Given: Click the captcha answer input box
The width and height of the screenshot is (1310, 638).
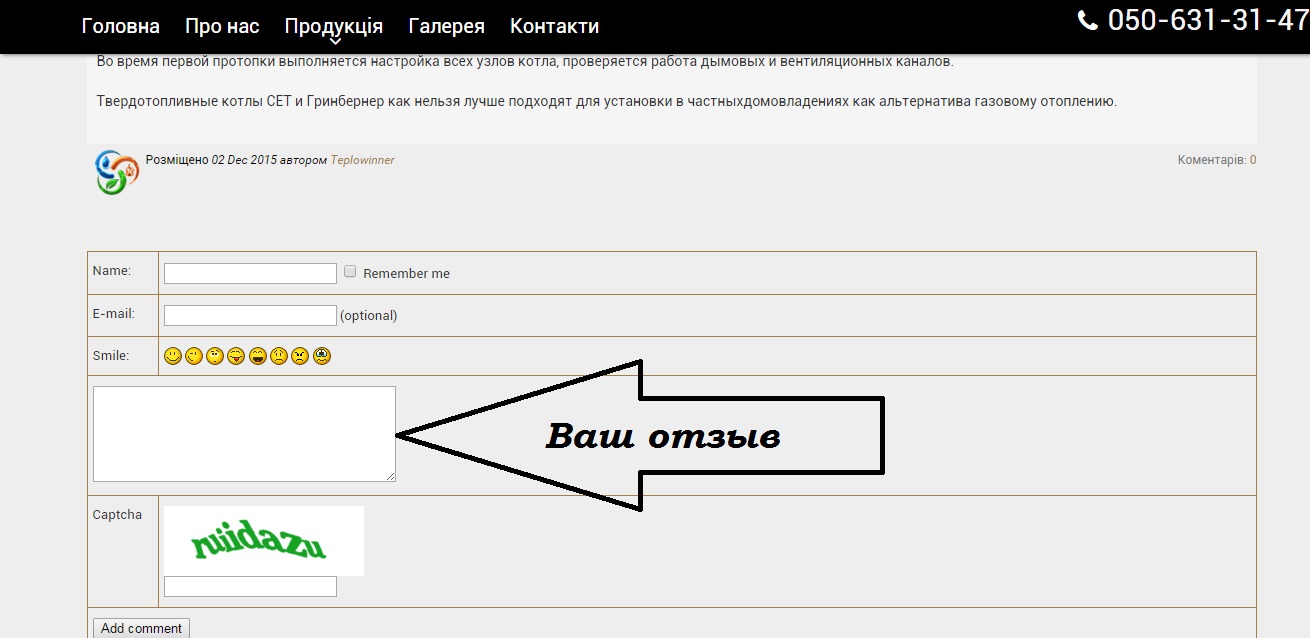Looking at the screenshot, I should tap(249, 586).
